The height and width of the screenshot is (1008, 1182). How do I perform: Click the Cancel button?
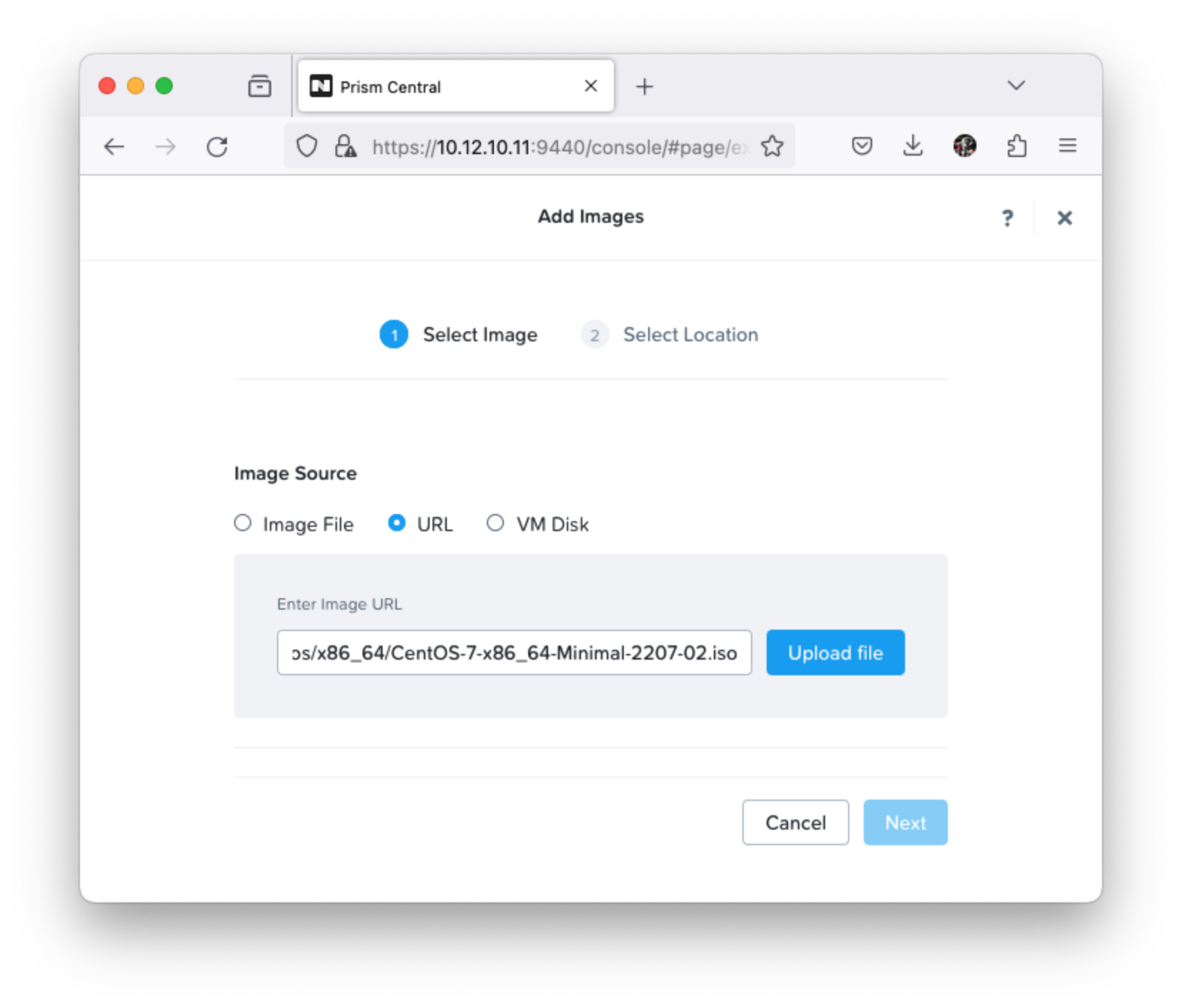[796, 822]
